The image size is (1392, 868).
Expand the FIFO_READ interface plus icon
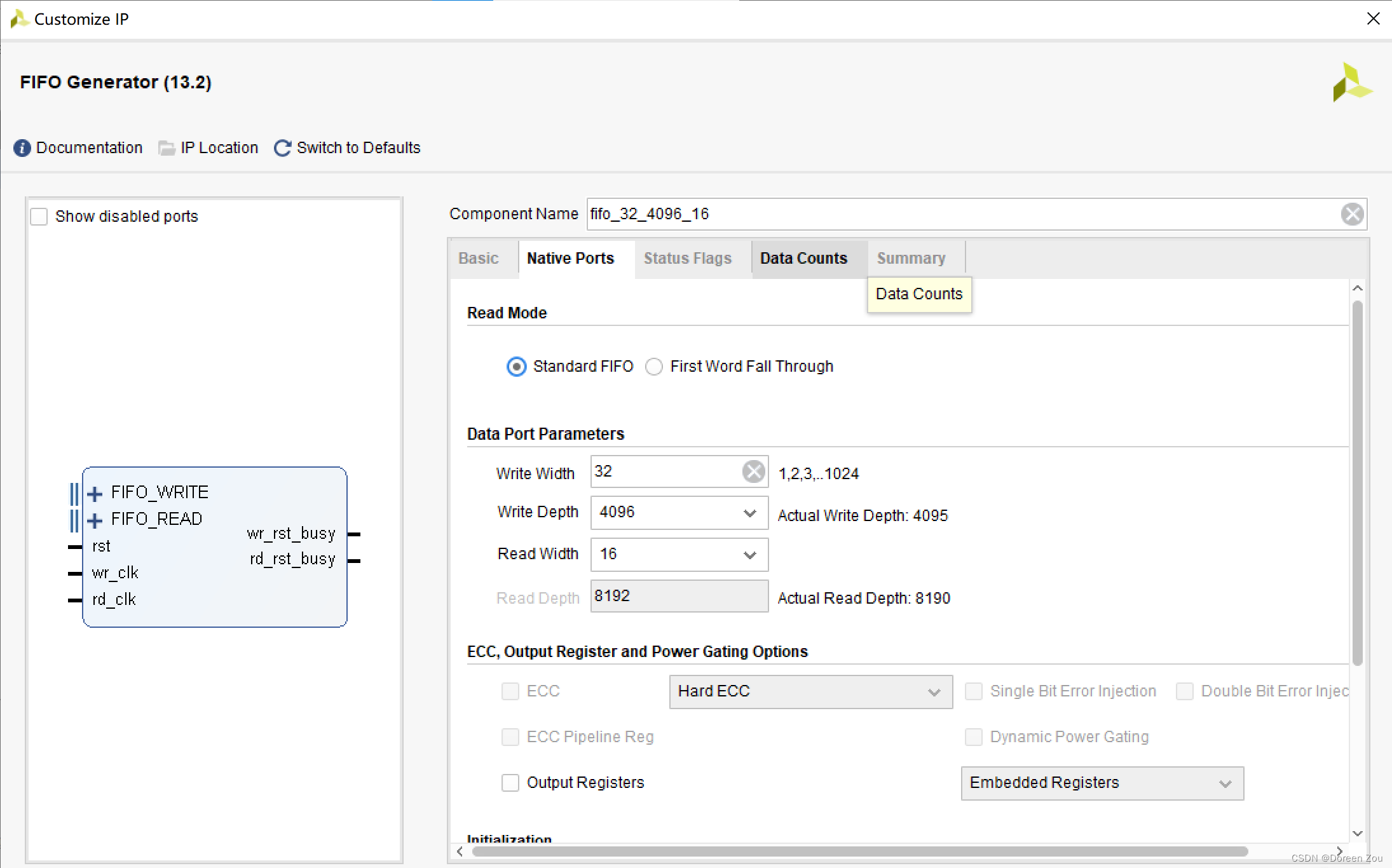[95, 520]
